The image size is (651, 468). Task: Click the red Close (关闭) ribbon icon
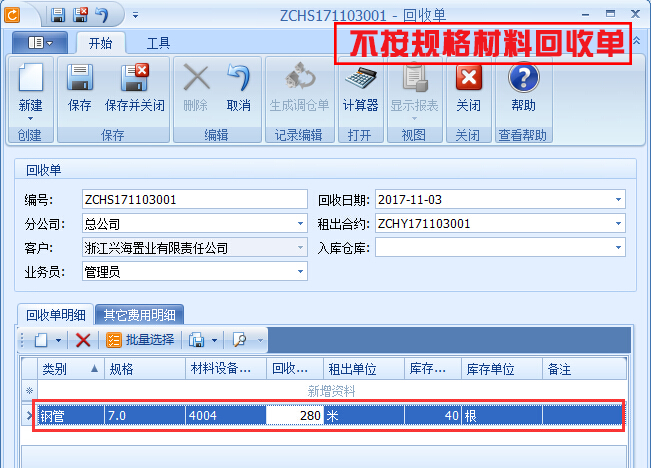pyautogui.click(x=468, y=80)
